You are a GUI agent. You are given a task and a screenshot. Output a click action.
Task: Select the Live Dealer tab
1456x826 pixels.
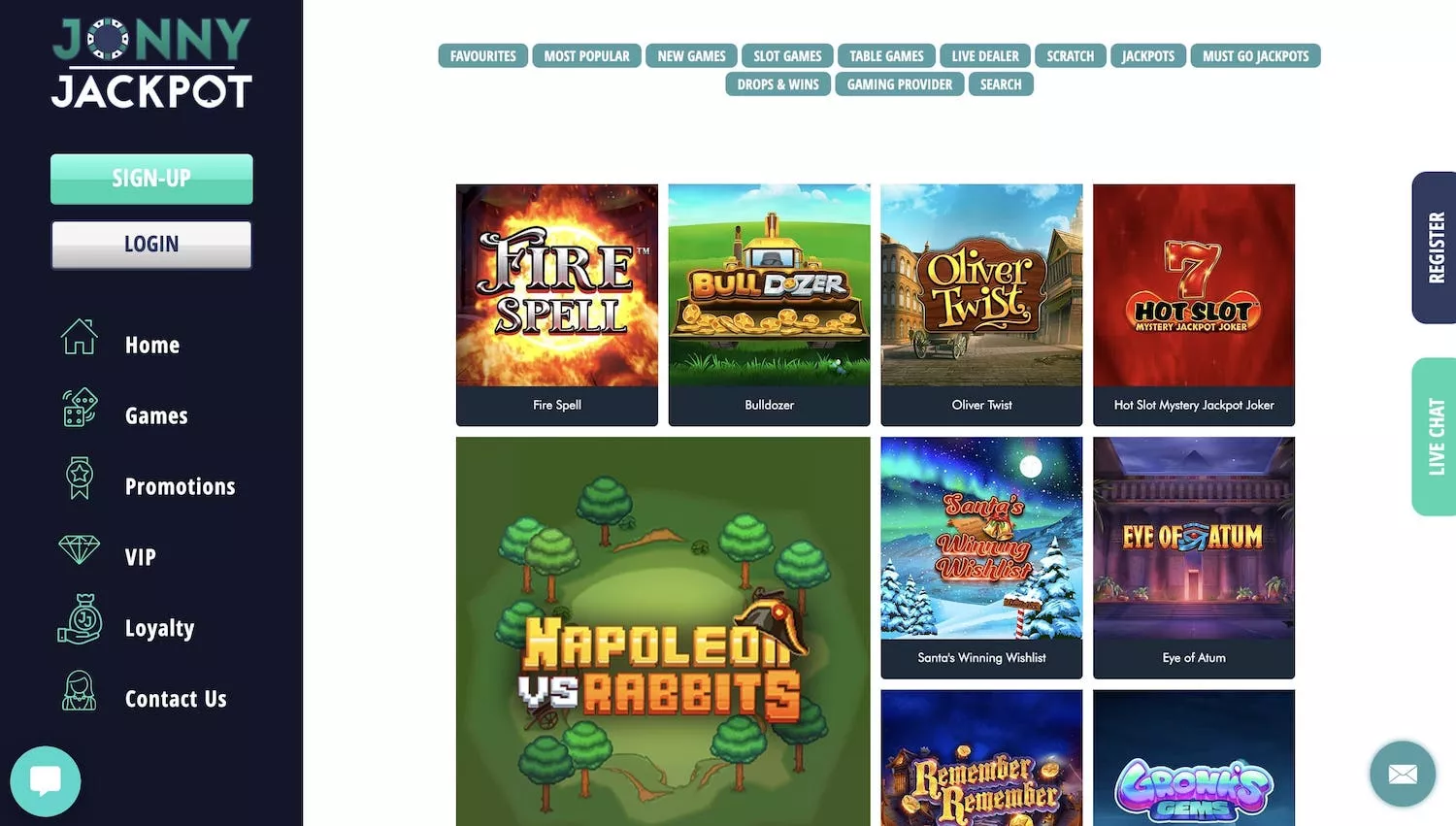tap(985, 56)
